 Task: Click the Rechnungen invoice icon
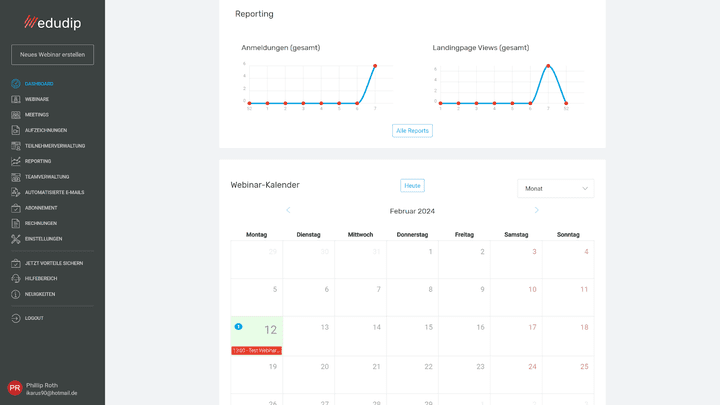[x=16, y=223]
